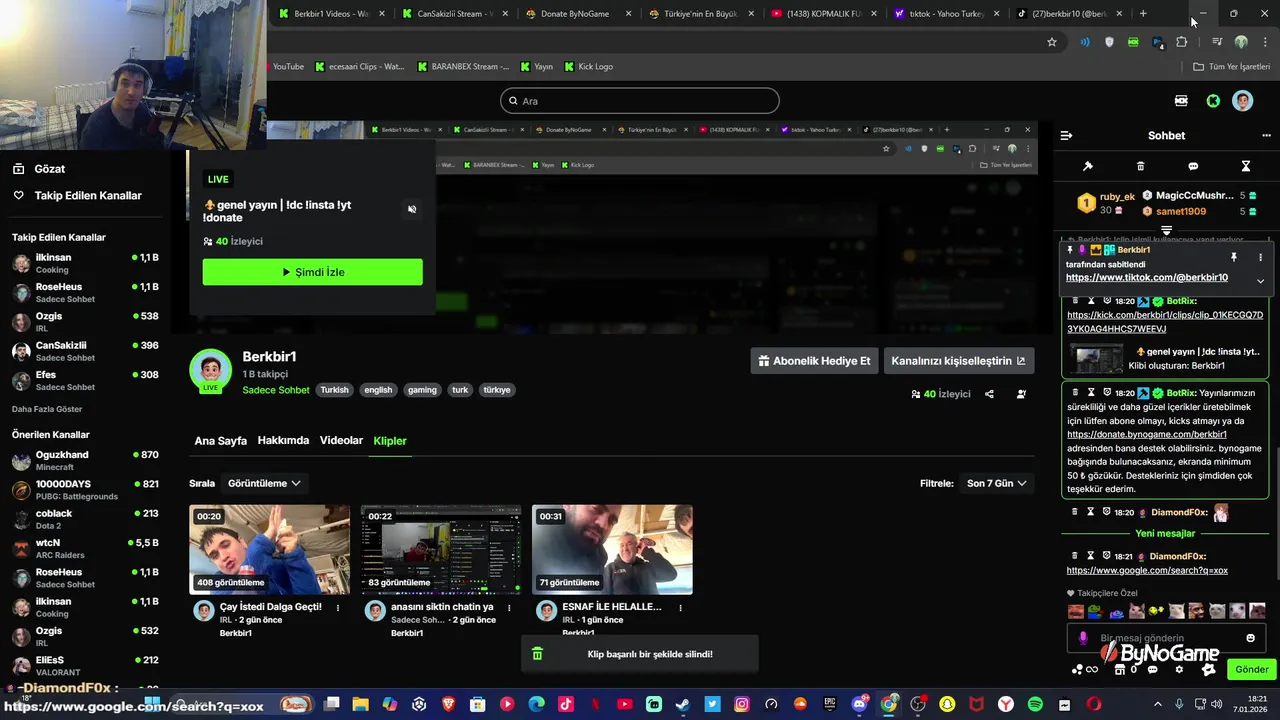This screenshot has height=720, width=1280.
Task: Focus the Ara search field
Action: [640, 101]
